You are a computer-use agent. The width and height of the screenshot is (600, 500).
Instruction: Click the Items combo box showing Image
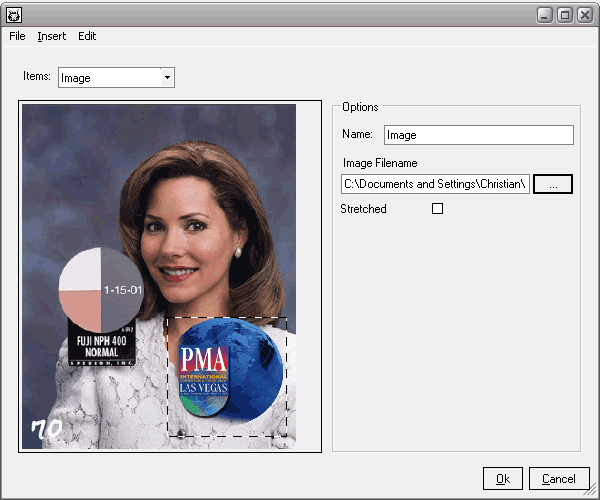pos(108,77)
